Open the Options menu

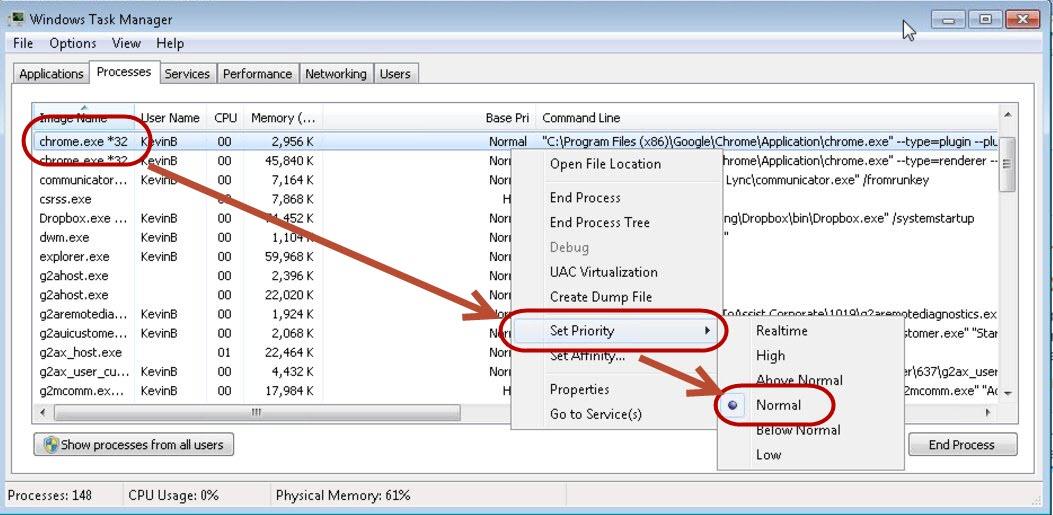click(73, 43)
